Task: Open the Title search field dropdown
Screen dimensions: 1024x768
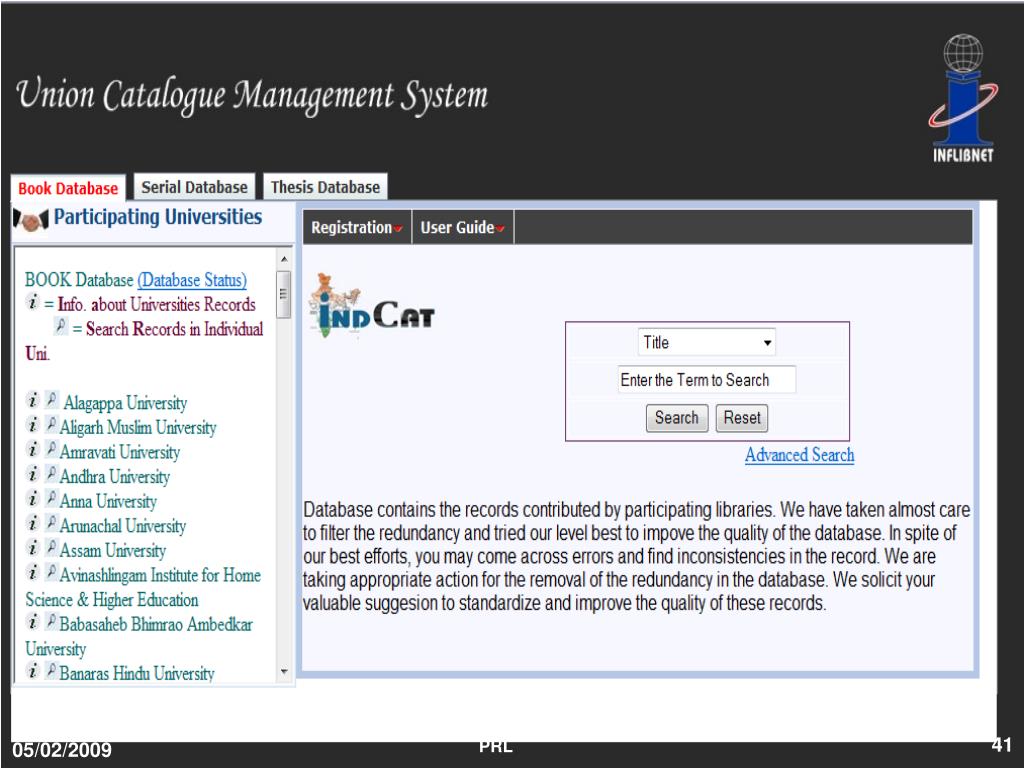Action: tap(707, 342)
